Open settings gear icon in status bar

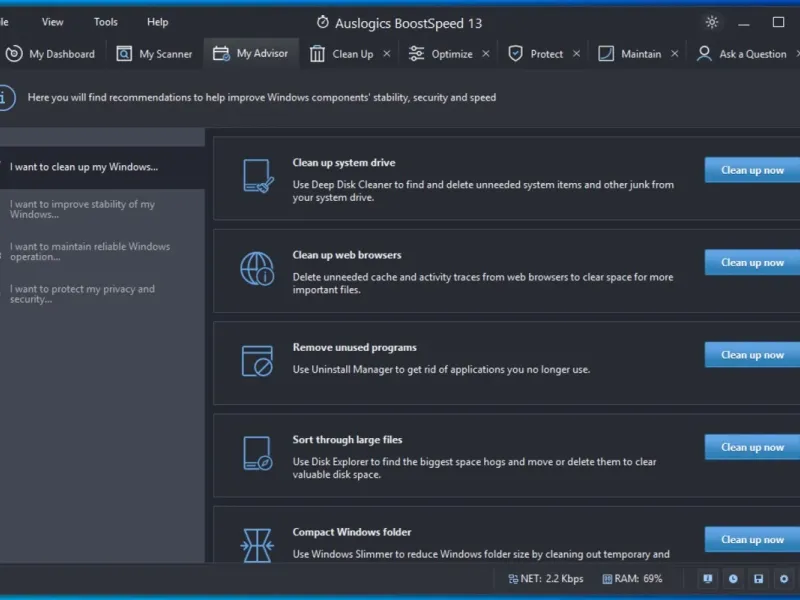784,579
